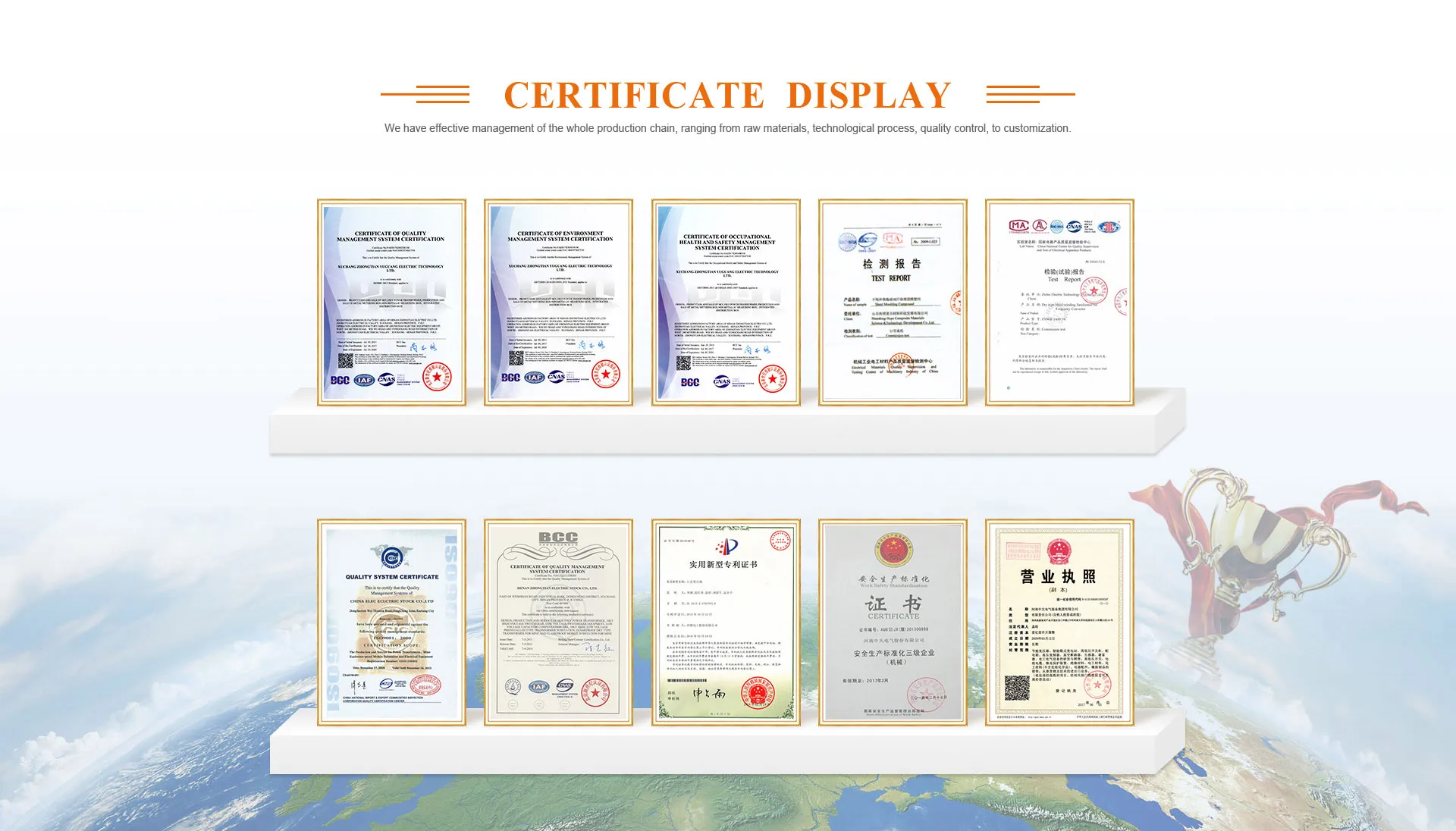
Task: Open the utility model patent certificate thumbnail
Action: pos(726,622)
